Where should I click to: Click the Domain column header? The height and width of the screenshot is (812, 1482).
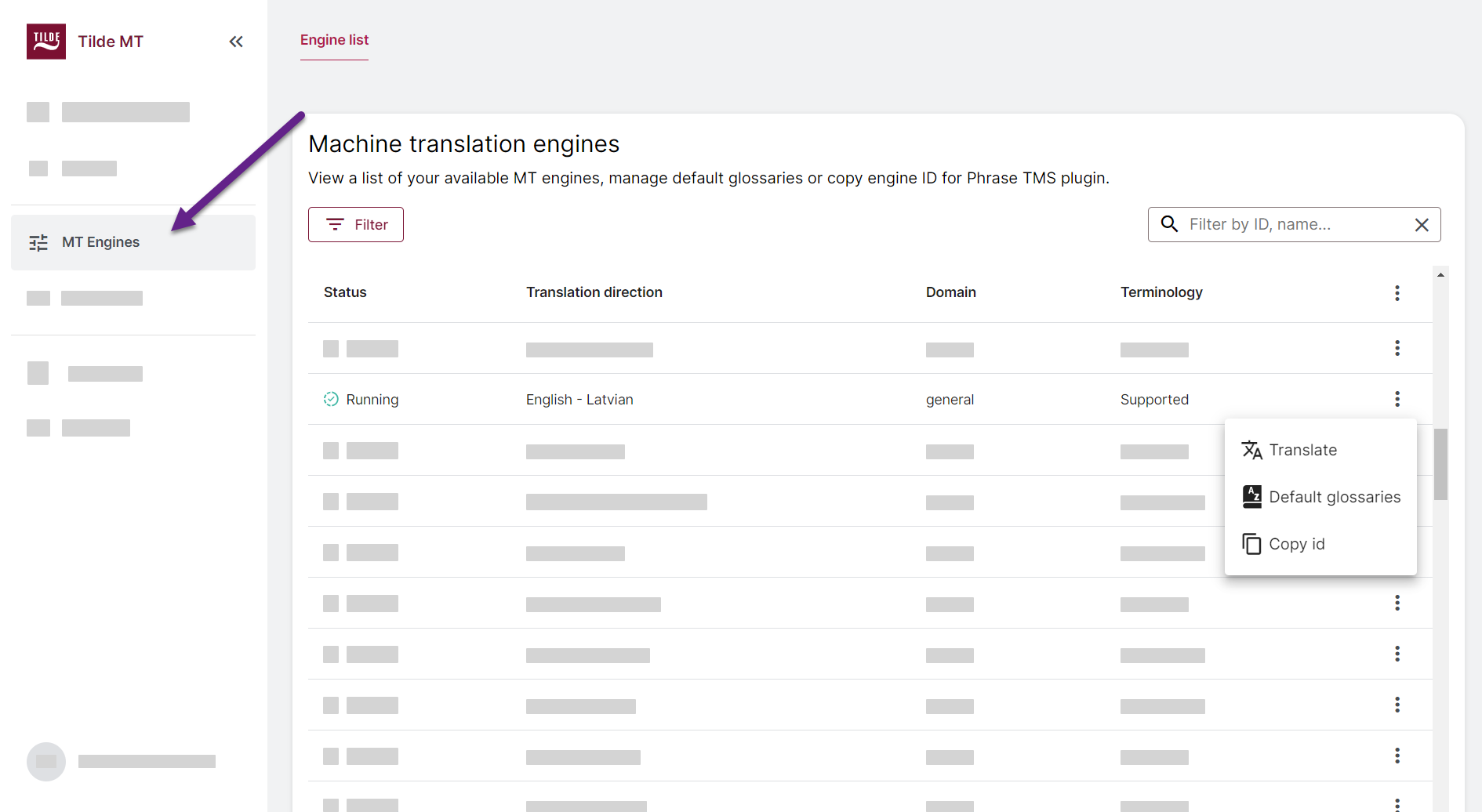(951, 292)
